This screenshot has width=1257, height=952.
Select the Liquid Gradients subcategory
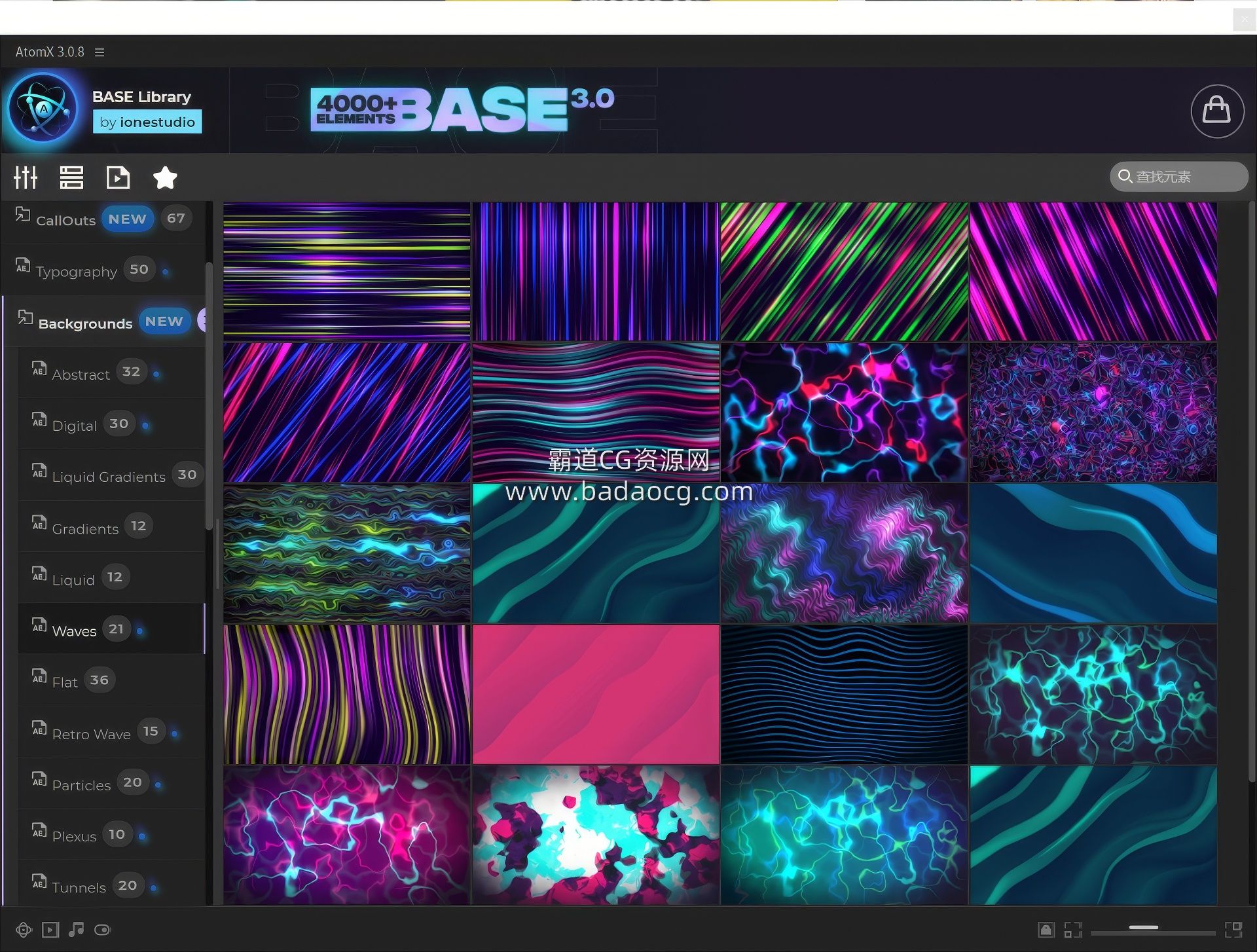pos(111,475)
